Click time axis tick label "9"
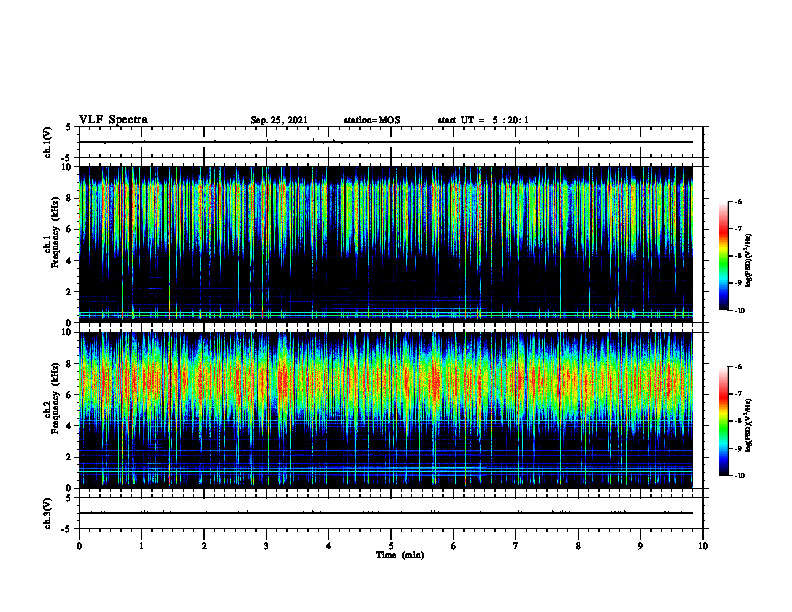 click(640, 546)
